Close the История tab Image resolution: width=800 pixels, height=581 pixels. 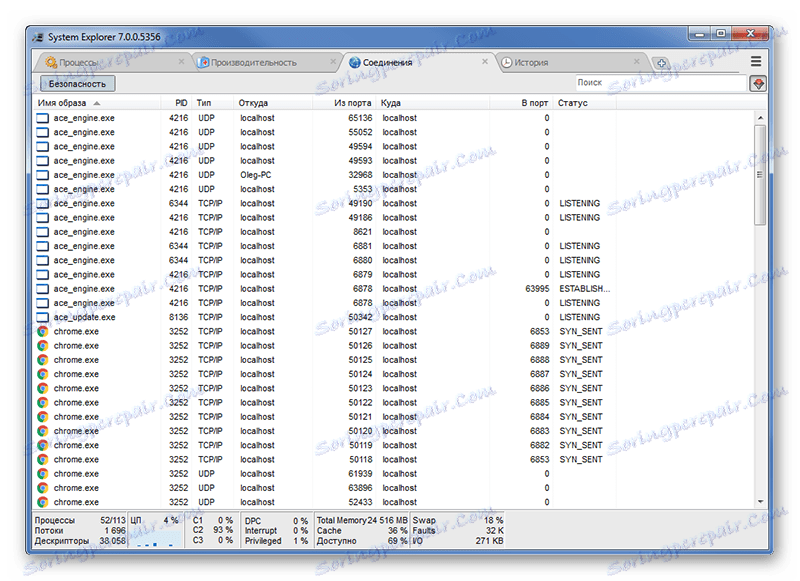(x=636, y=62)
